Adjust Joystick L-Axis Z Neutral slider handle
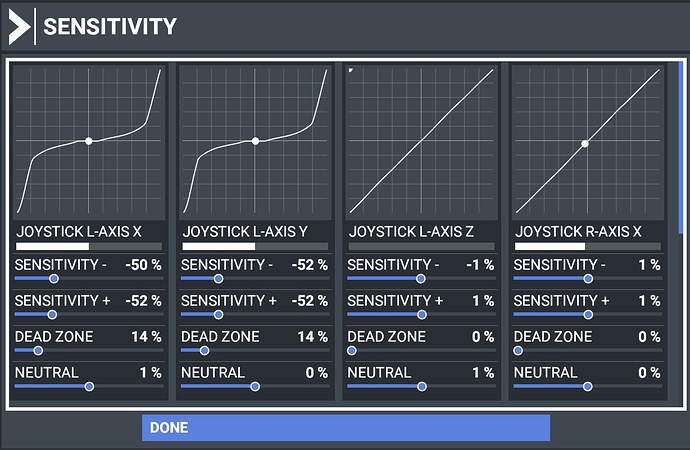 tap(422, 387)
